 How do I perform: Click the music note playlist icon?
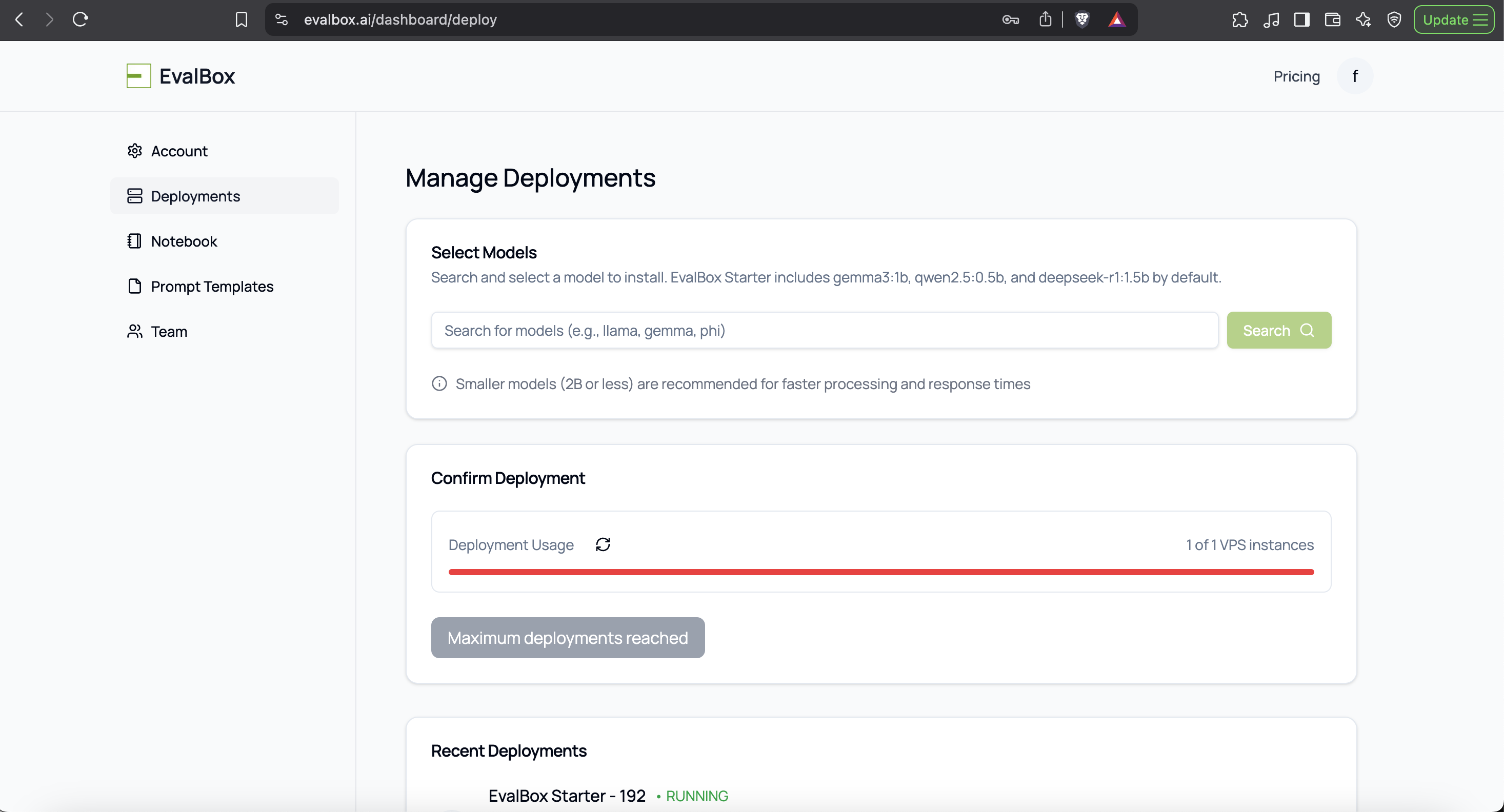tap(1271, 20)
